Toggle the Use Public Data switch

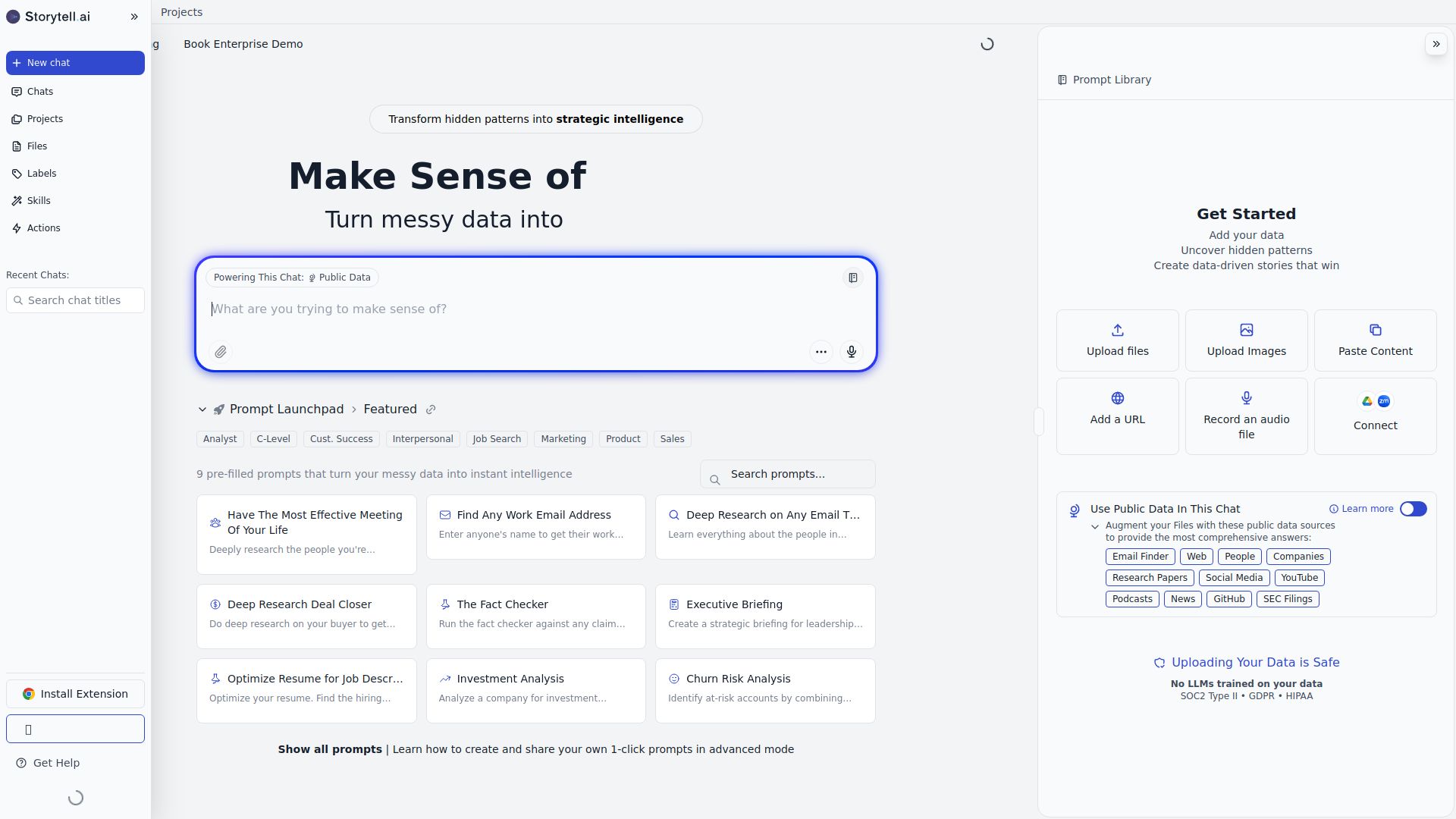[x=1413, y=509]
